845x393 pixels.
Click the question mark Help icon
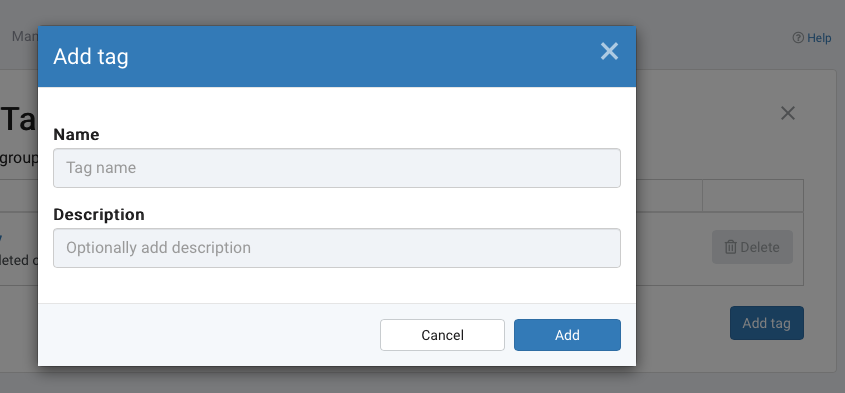(x=798, y=38)
